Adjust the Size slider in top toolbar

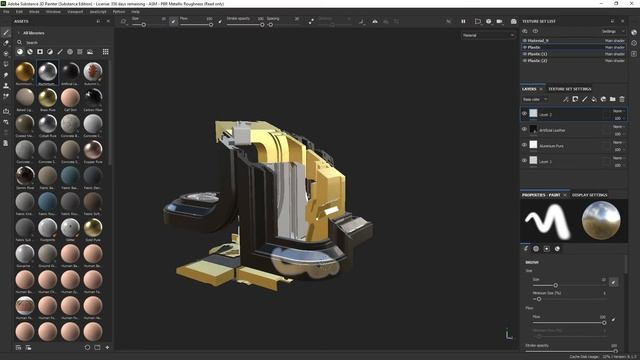click(144, 25)
